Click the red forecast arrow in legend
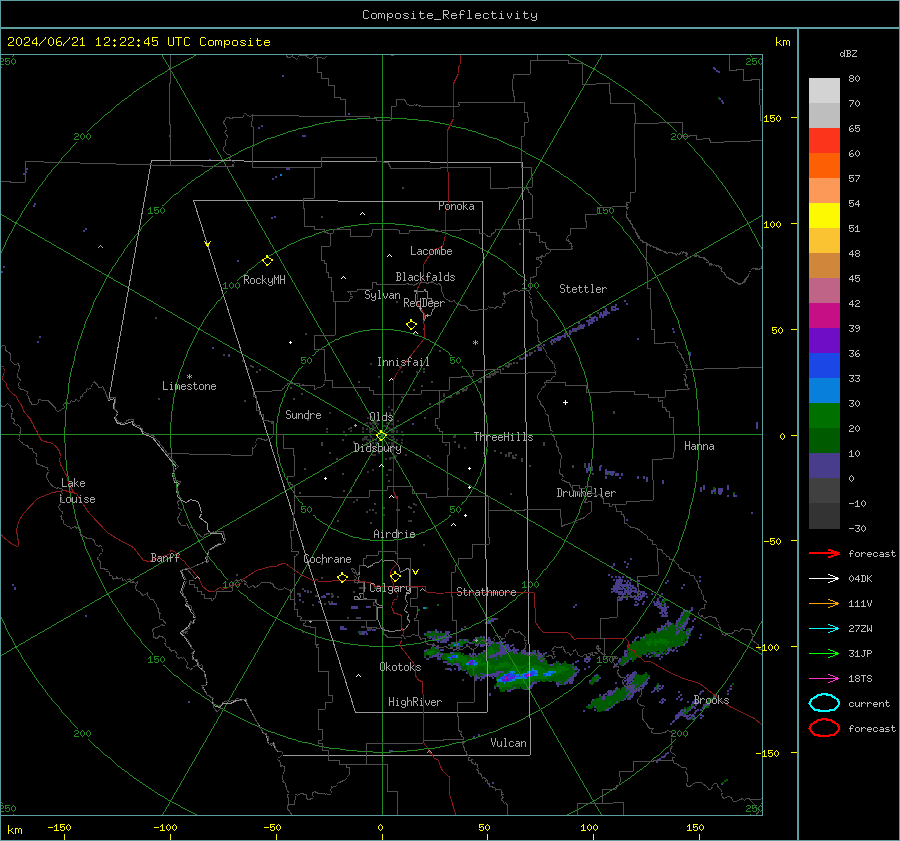 [x=824, y=553]
